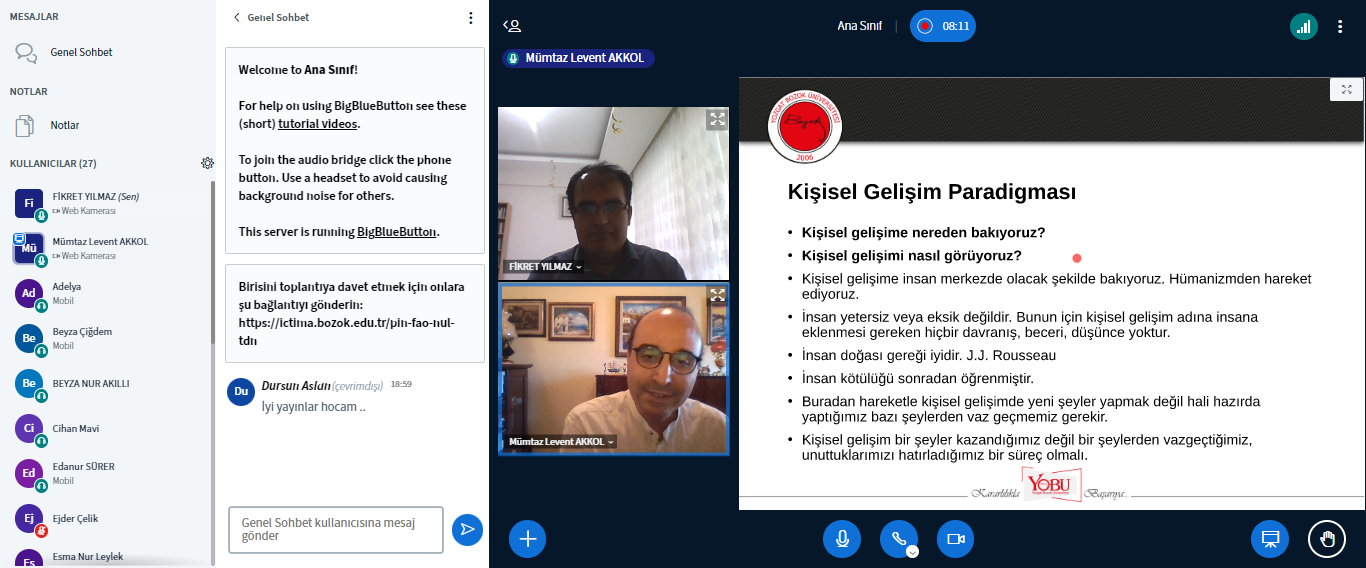The image size is (1366, 568).
Task: Open chat options three-dot menu
Action: [471, 18]
